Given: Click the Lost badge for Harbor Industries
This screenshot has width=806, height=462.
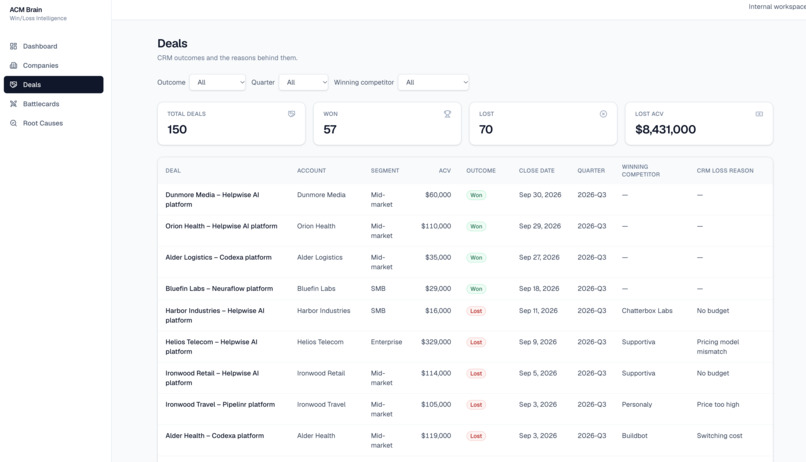Looking at the screenshot, I should click(476, 311).
